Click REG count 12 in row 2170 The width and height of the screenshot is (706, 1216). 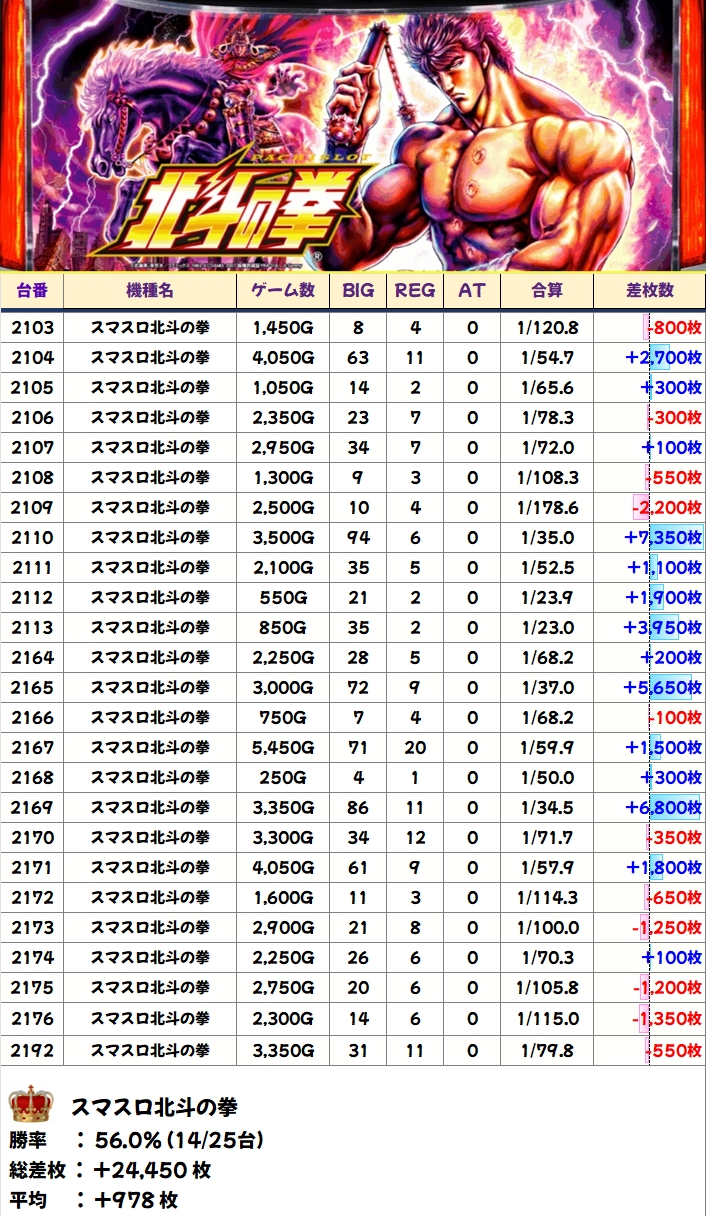pos(415,837)
